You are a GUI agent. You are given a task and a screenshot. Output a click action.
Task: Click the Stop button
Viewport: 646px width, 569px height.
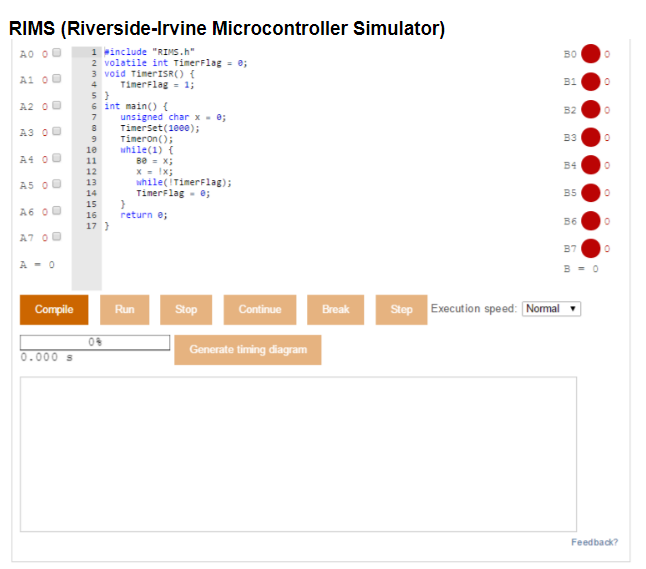tap(186, 310)
